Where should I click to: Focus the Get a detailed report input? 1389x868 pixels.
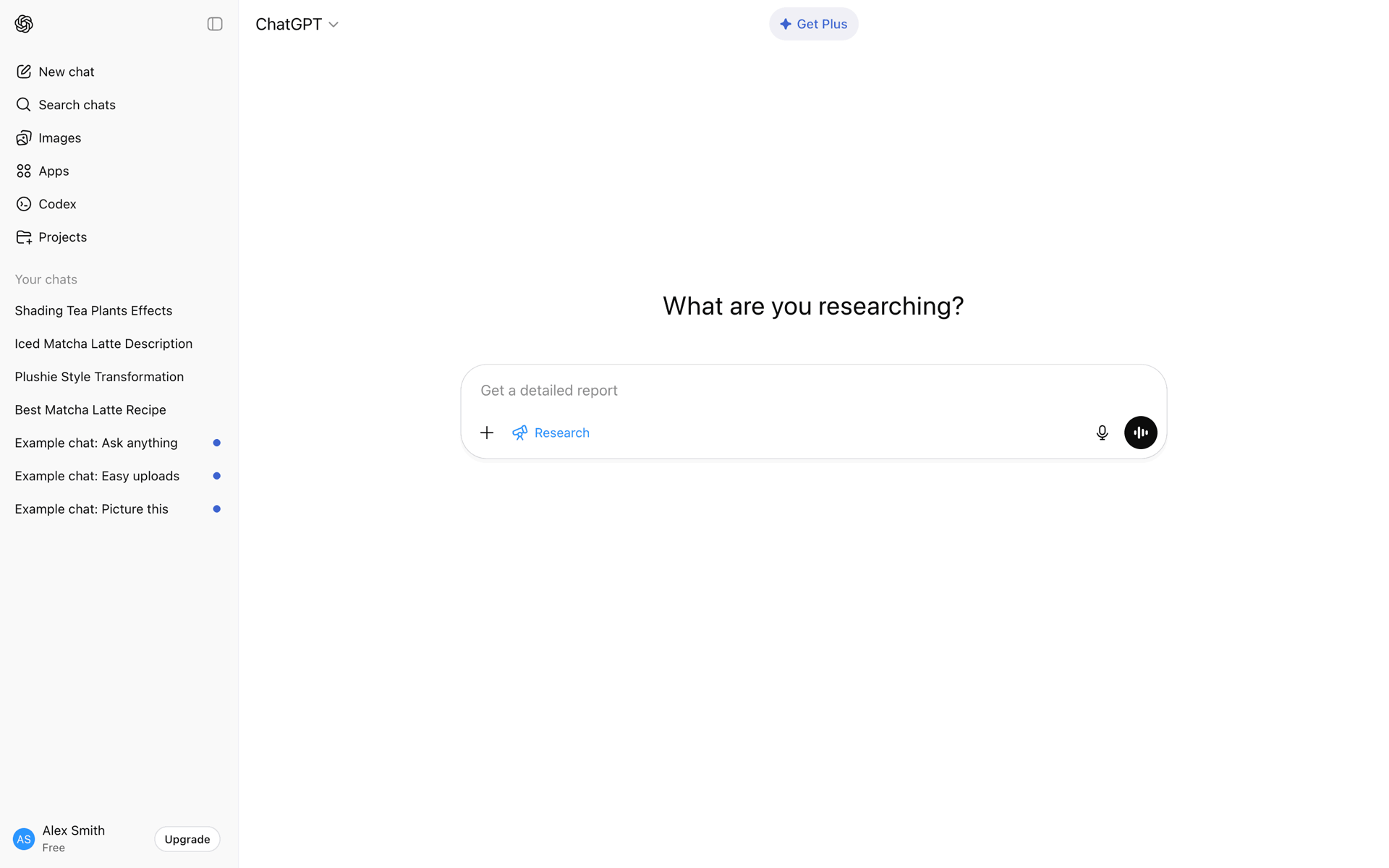pyautogui.click(x=813, y=391)
